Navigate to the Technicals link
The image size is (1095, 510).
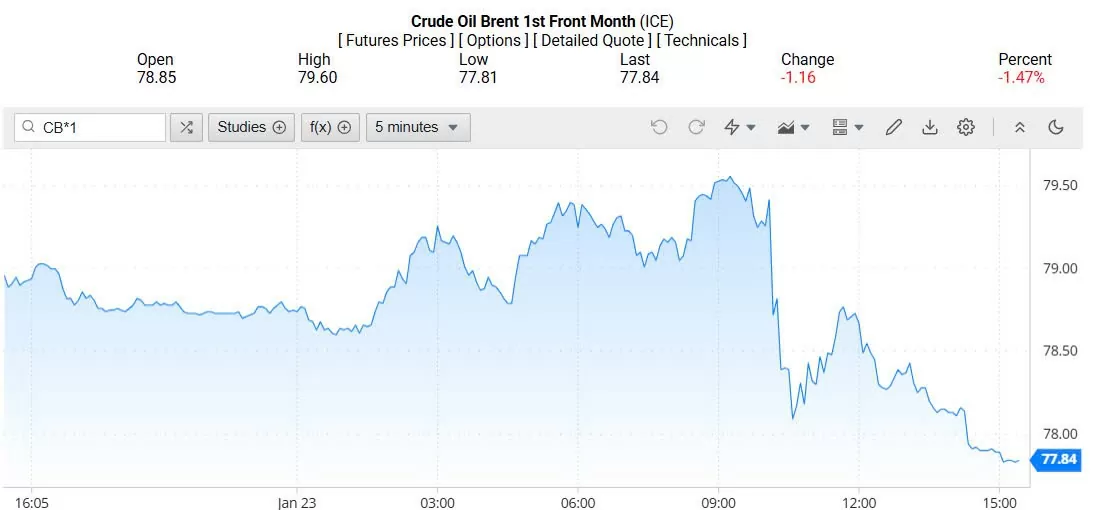tap(702, 41)
